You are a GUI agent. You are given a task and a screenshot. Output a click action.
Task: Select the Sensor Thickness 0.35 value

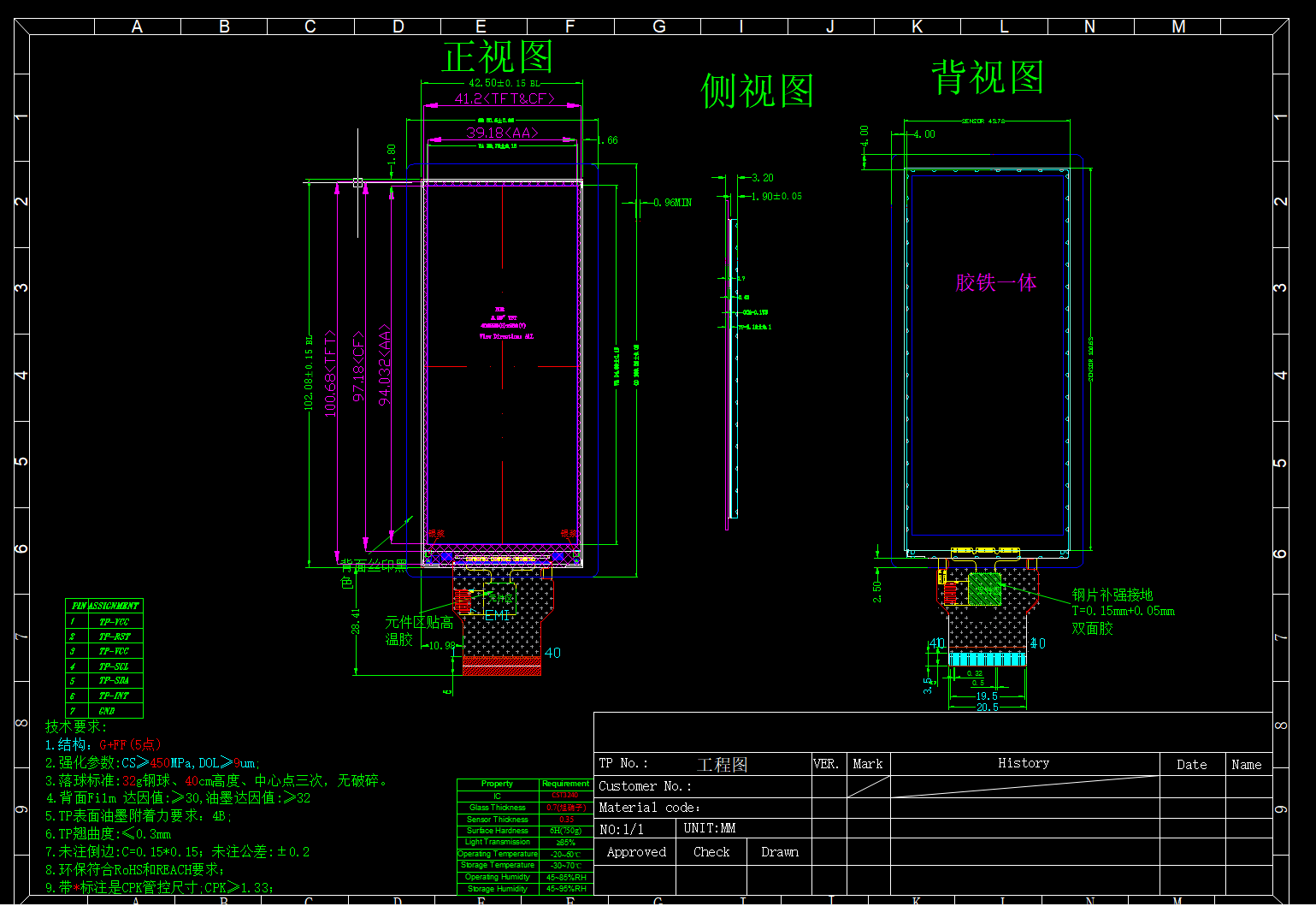[x=566, y=820]
